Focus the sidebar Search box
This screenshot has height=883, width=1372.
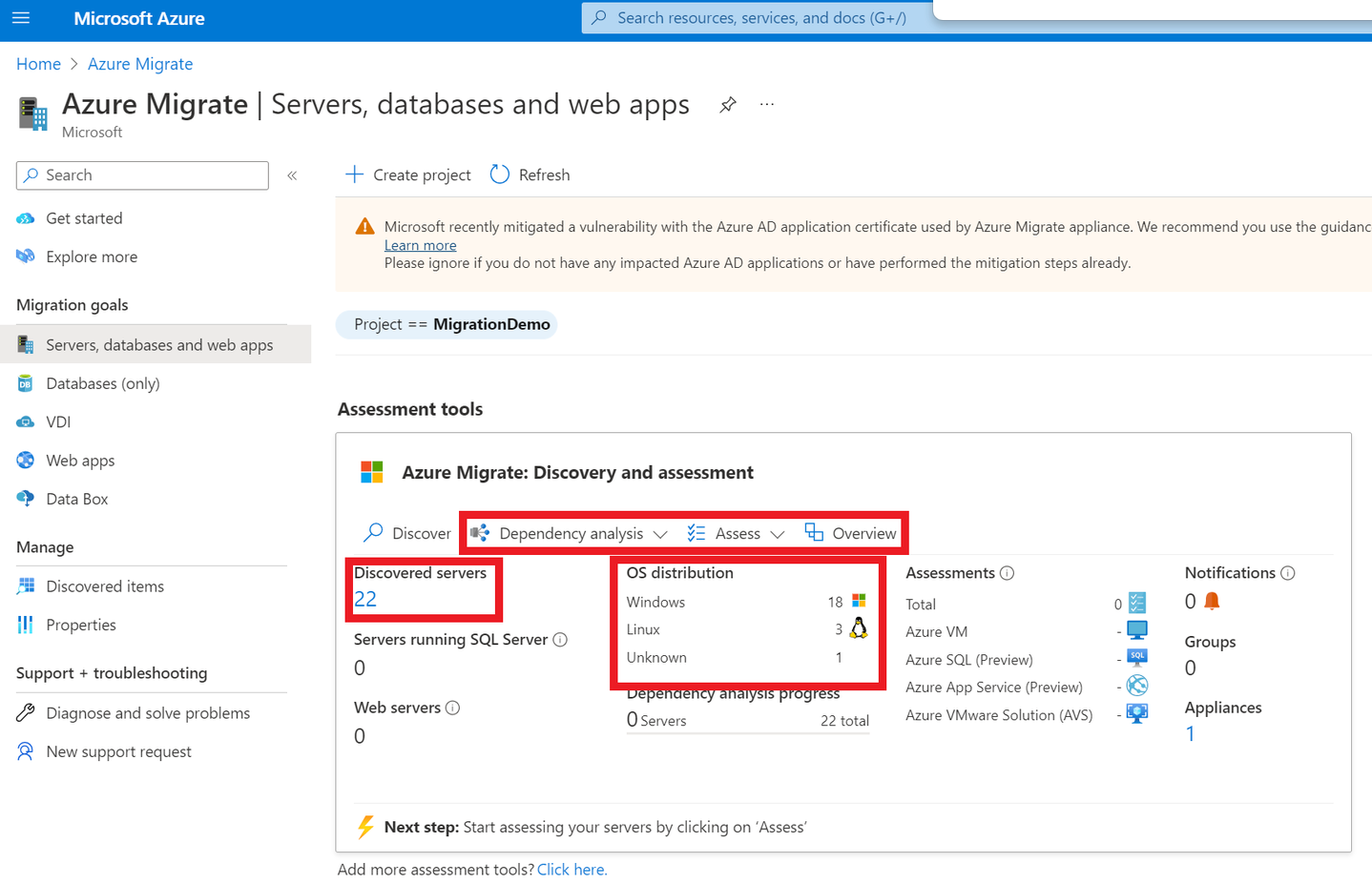click(x=142, y=175)
